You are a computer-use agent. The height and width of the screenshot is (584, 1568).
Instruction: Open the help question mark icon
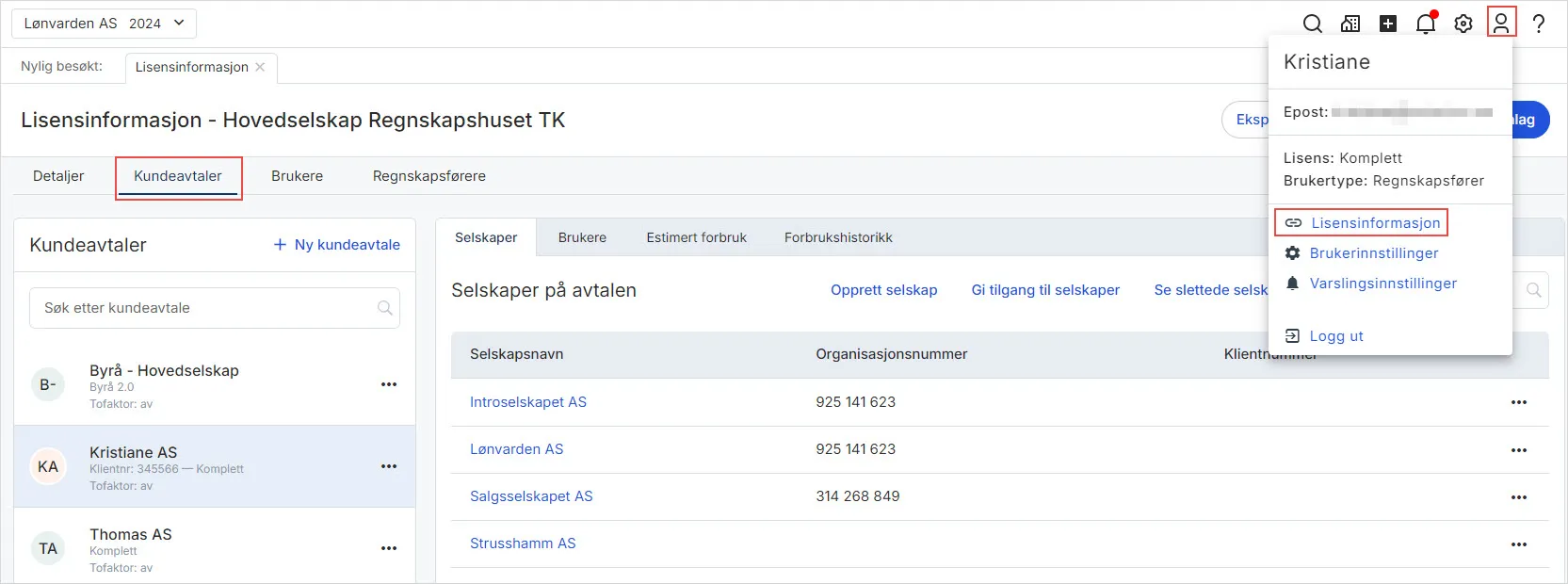(x=1539, y=24)
